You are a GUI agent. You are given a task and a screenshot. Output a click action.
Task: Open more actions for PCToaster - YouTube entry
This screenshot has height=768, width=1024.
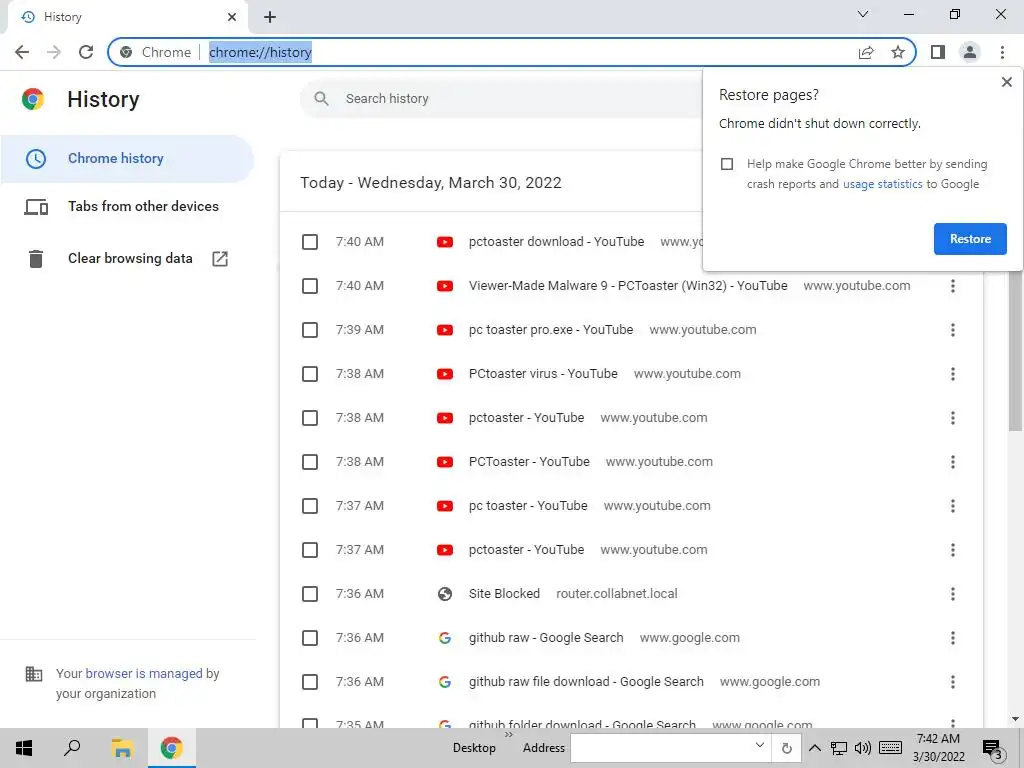[953, 462]
